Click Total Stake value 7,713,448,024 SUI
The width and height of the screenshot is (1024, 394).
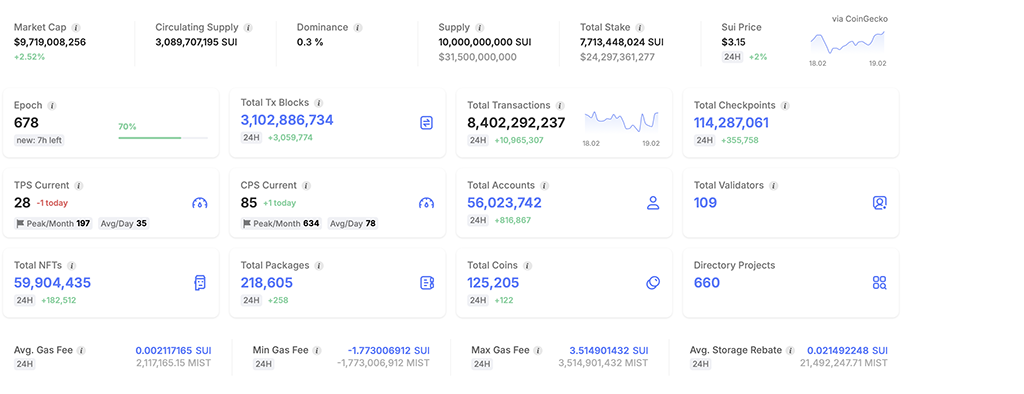[622, 42]
